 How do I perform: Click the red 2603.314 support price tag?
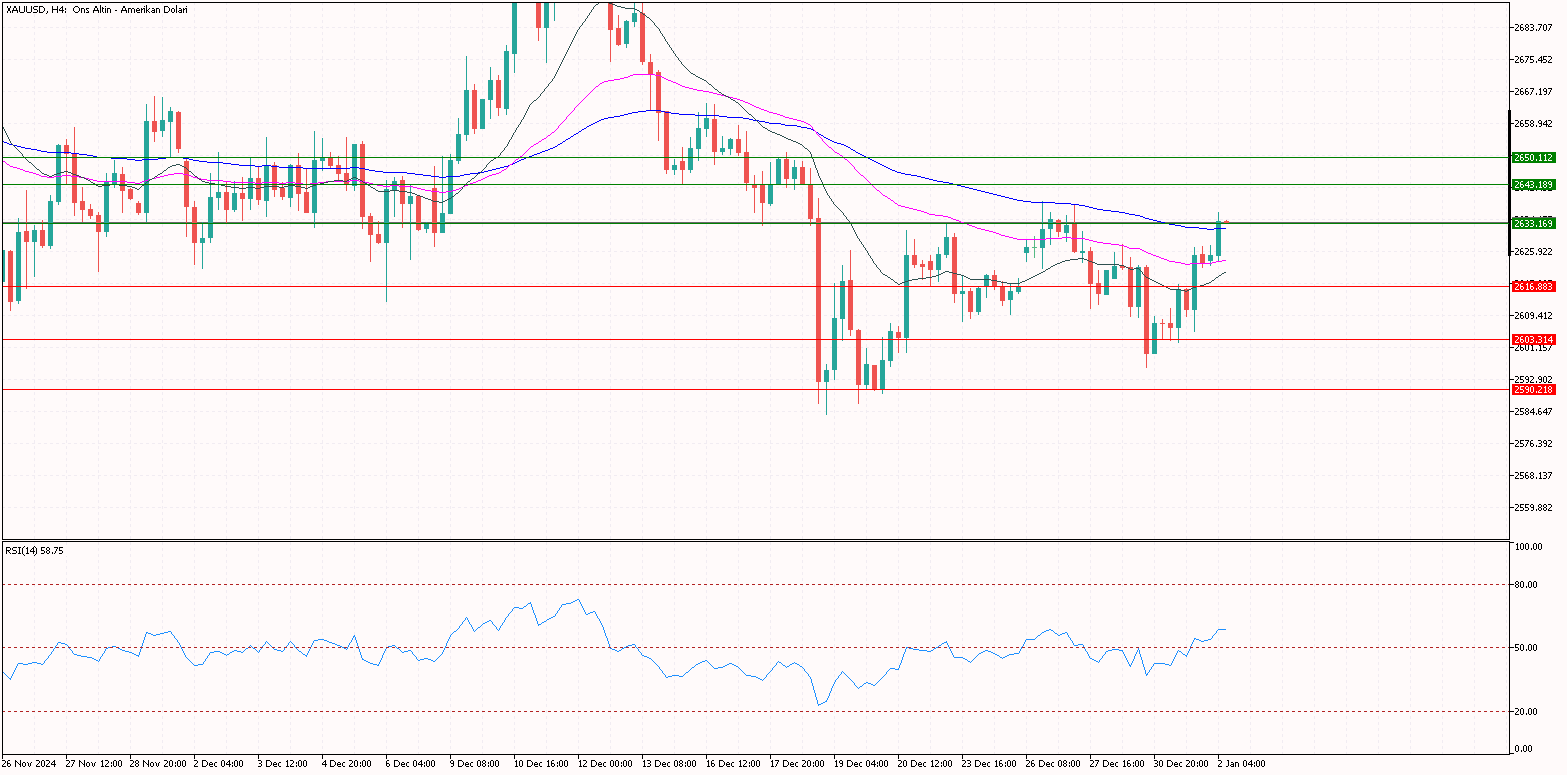pyautogui.click(x=1533, y=340)
